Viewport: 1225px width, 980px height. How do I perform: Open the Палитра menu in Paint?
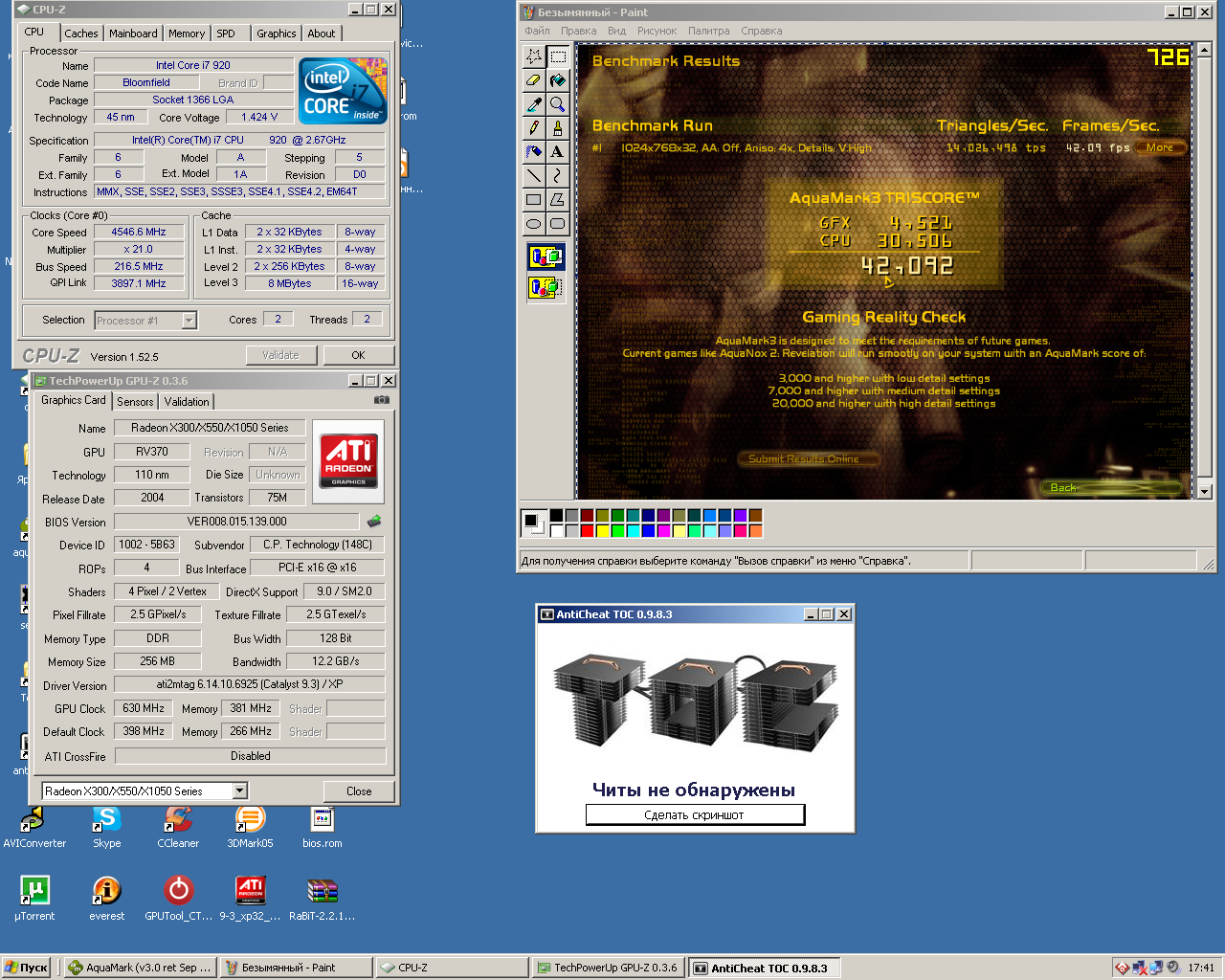708,31
